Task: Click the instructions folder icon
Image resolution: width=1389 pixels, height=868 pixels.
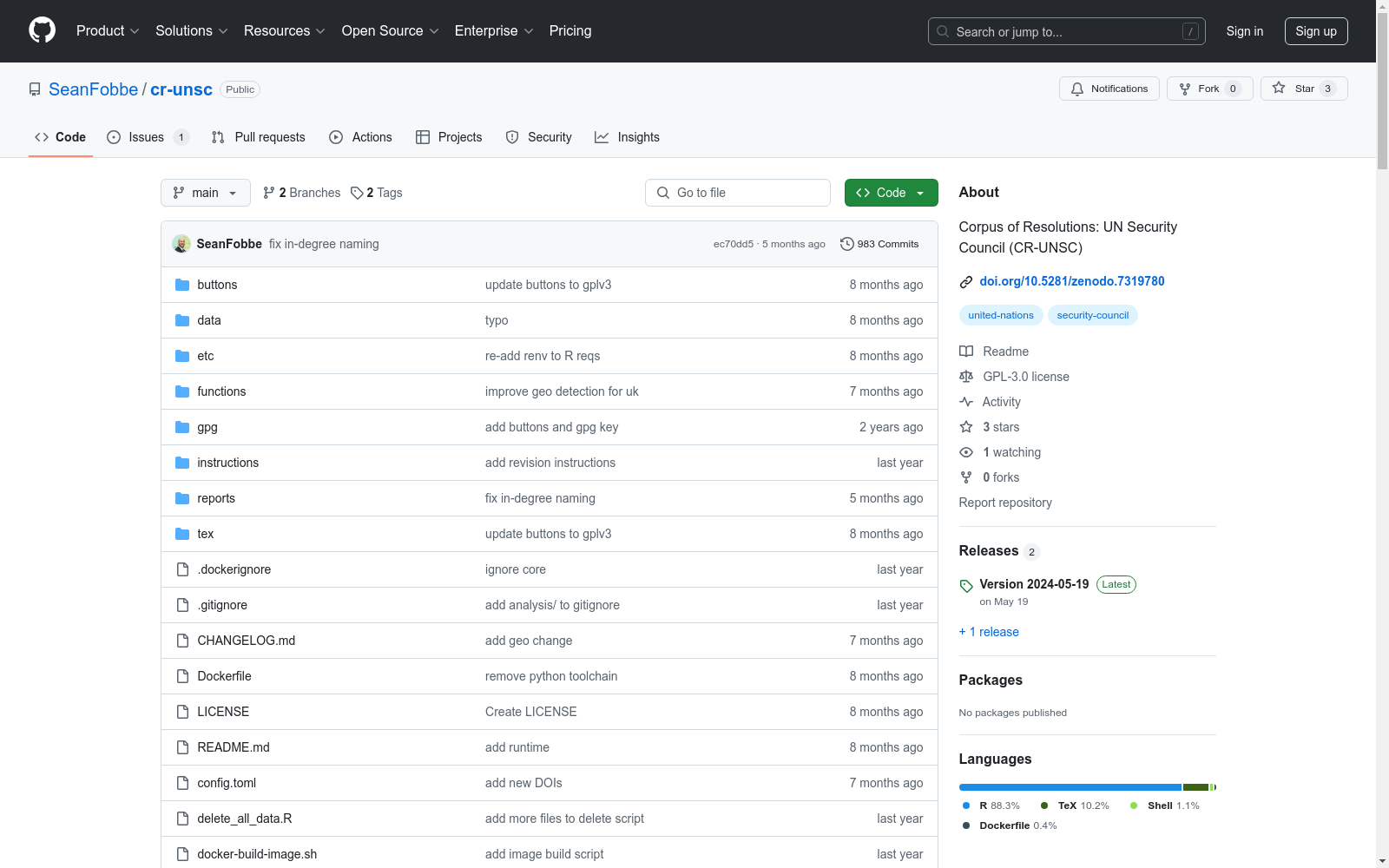Action: coord(182,463)
